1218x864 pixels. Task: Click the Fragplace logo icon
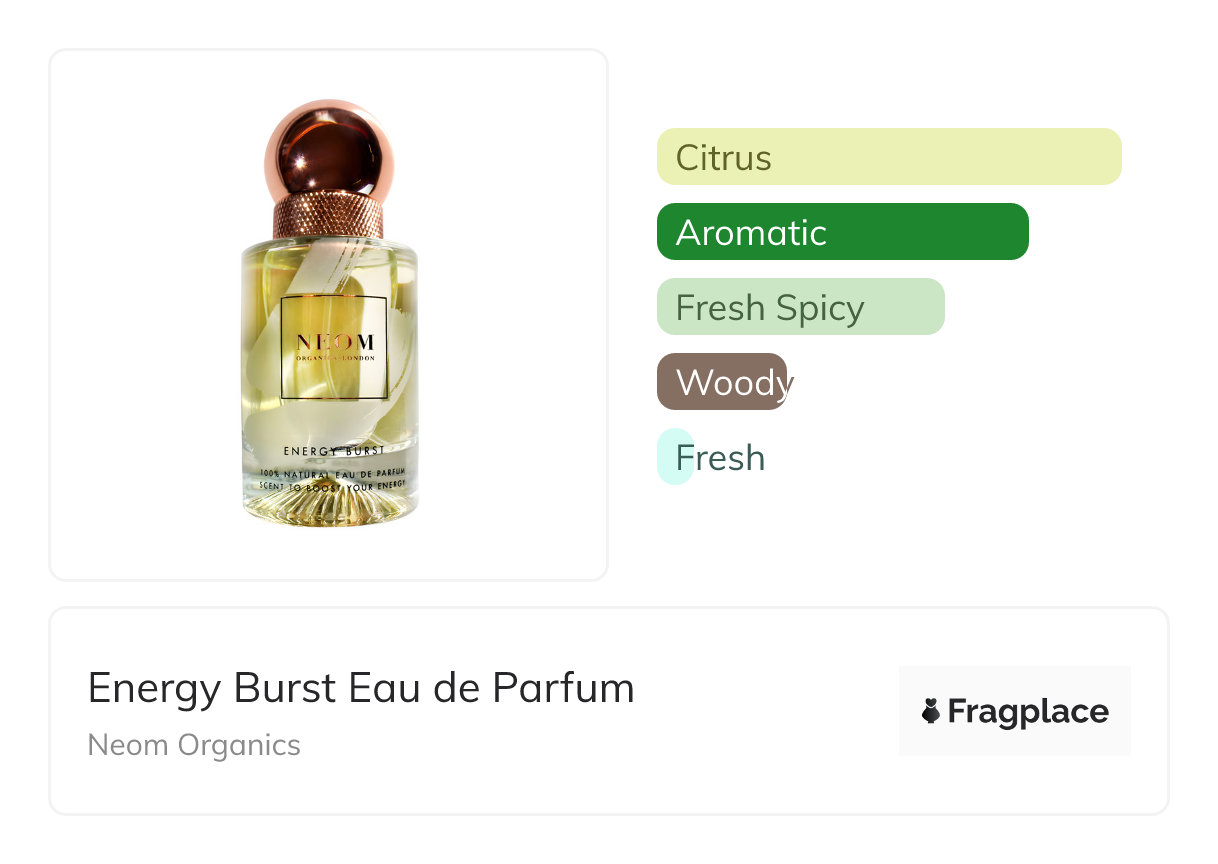pos(931,711)
